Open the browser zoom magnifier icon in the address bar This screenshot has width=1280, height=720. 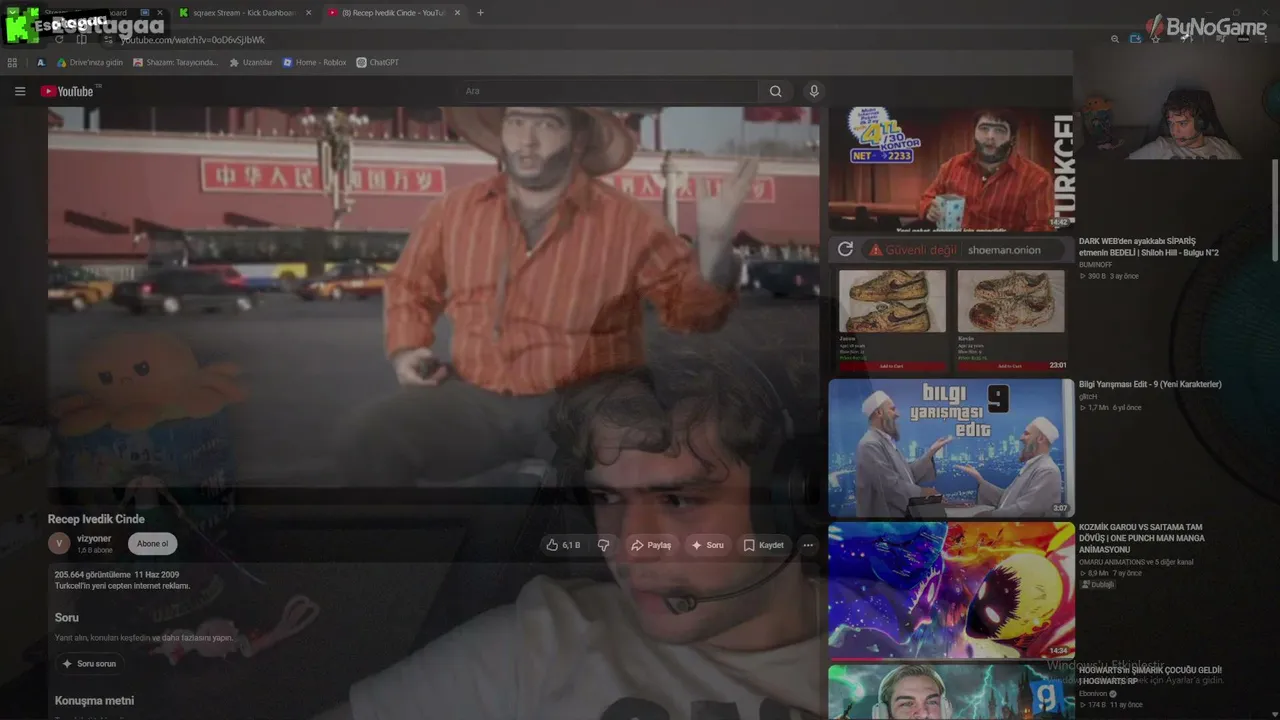tap(1115, 39)
